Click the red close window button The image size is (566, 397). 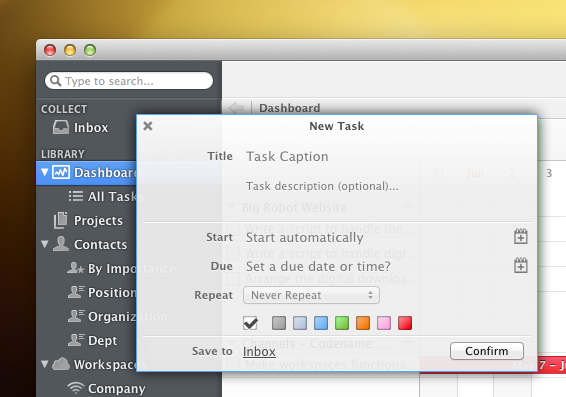click(50, 50)
